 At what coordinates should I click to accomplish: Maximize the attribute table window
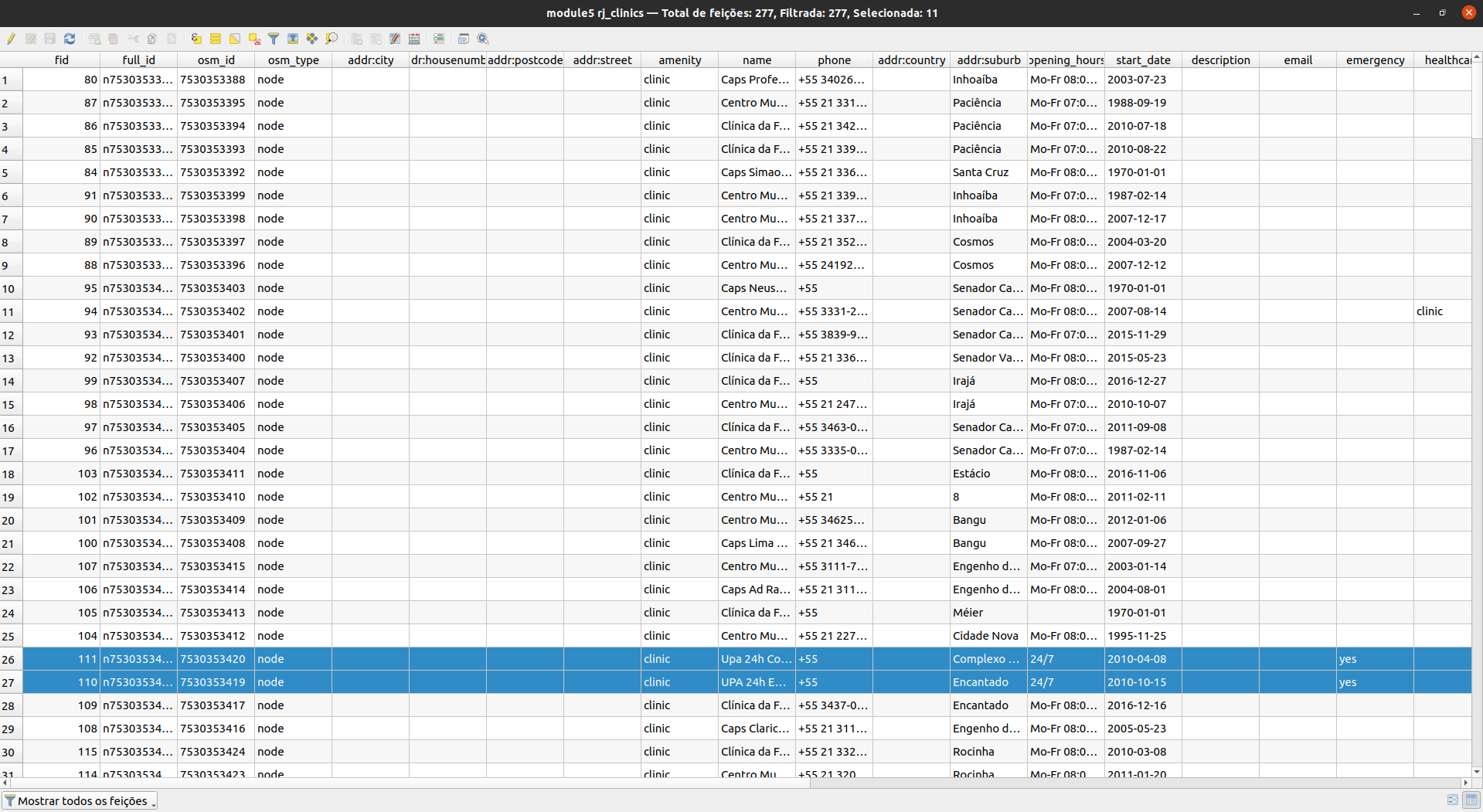(1442, 12)
